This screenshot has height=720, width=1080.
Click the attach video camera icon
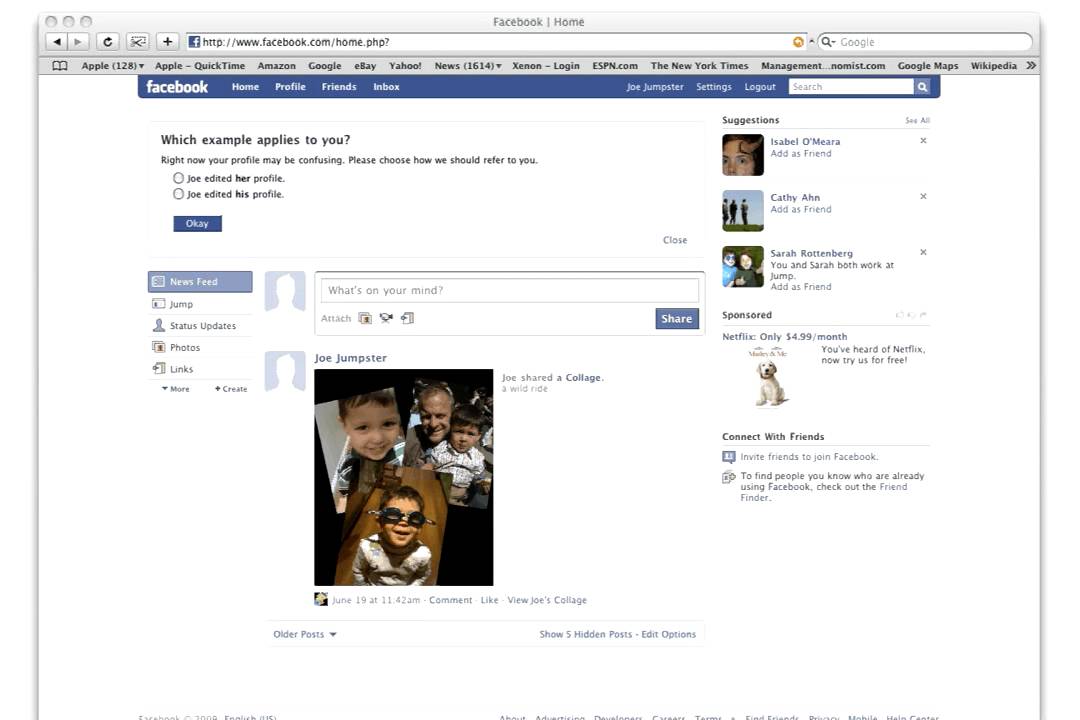pyautogui.click(x=386, y=318)
